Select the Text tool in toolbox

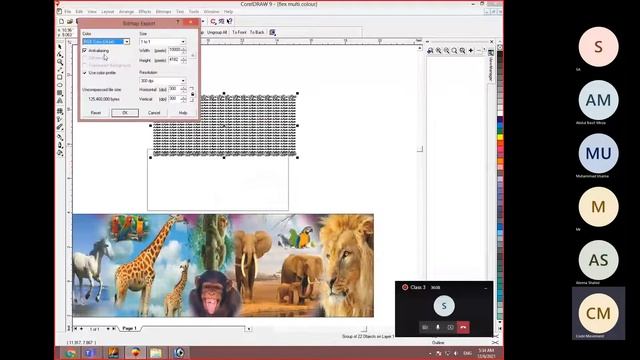(x=60, y=101)
